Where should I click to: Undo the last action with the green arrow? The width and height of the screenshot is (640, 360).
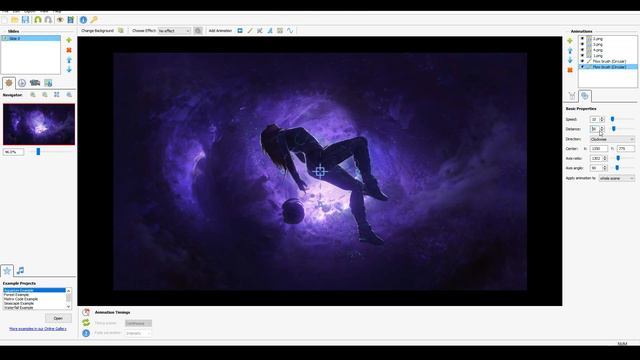pyautogui.click(x=38, y=20)
